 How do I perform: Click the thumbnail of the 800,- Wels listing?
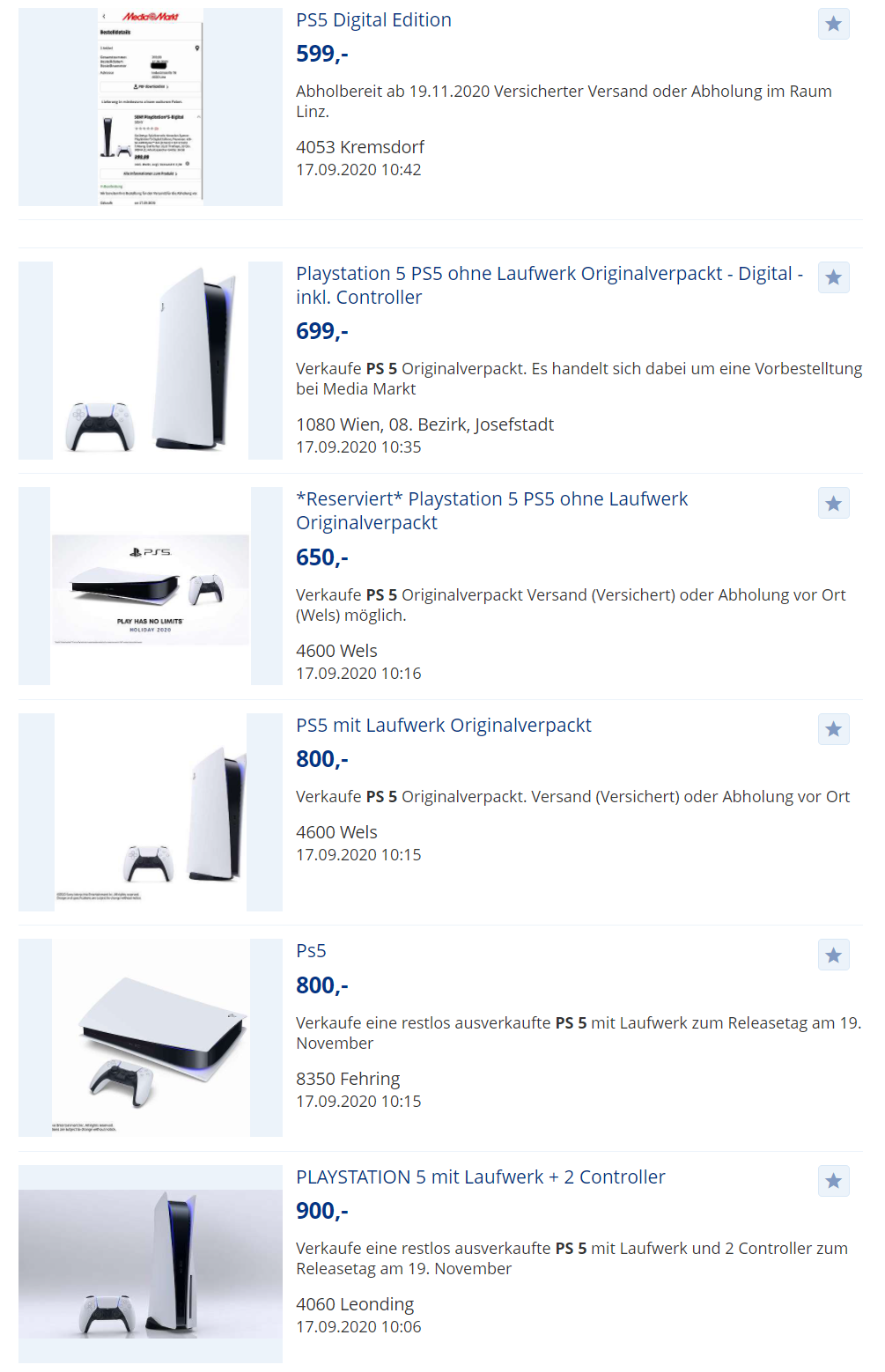[x=151, y=812]
